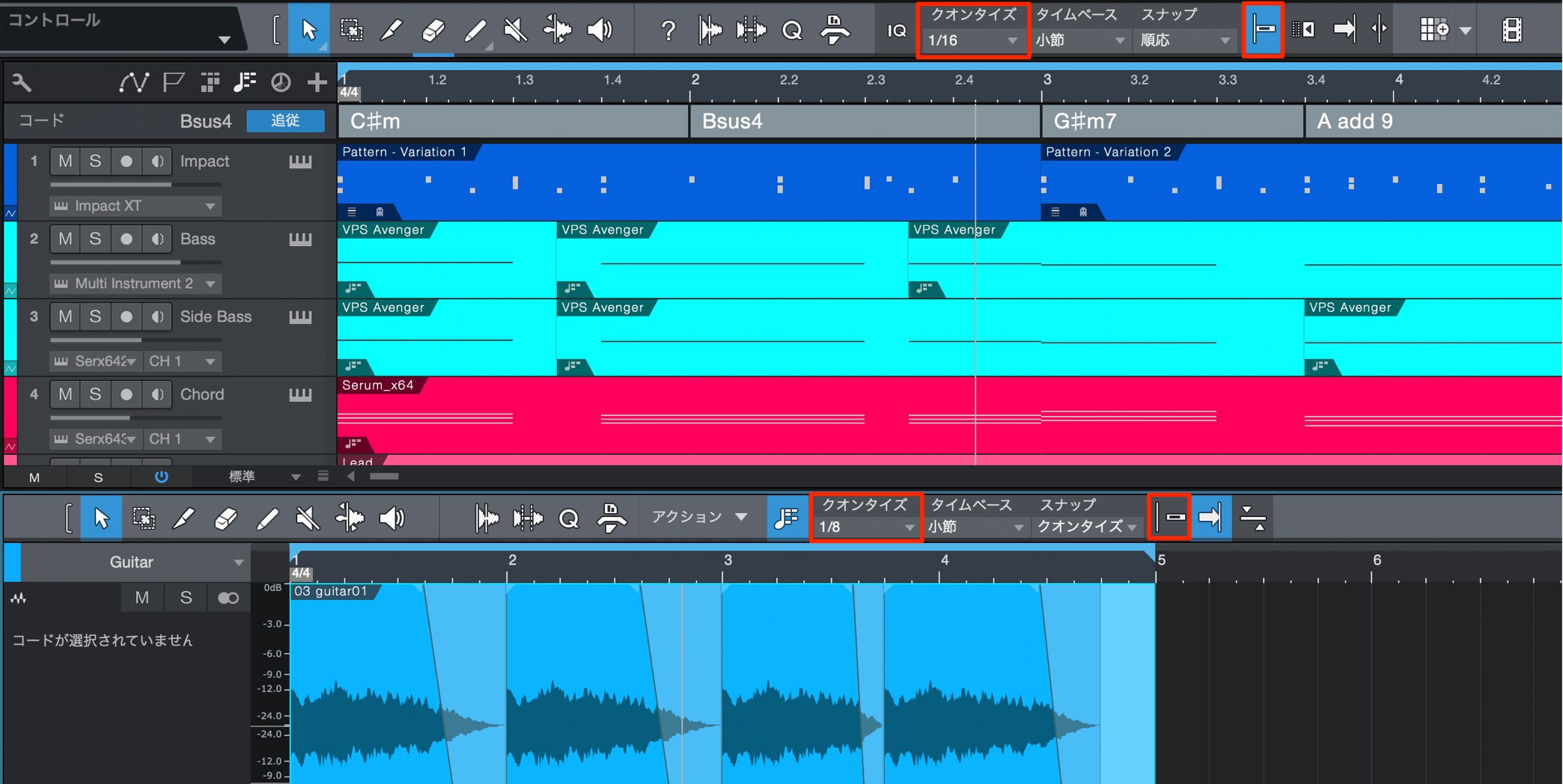This screenshot has height=784, width=1563.
Task: Adjust the Impact track volume slider
Action: tap(136, 184)
